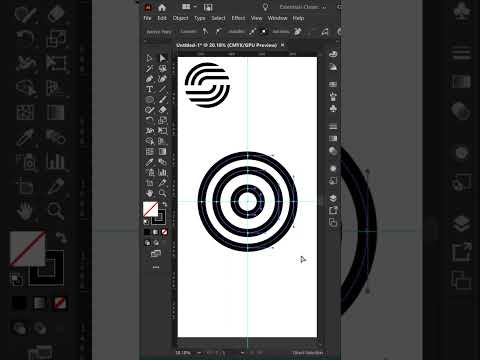Image resolution: width=480 pixels, height=360 pixels.
Task: Open Artboards panel icon in dock
Action: (333, 222)
